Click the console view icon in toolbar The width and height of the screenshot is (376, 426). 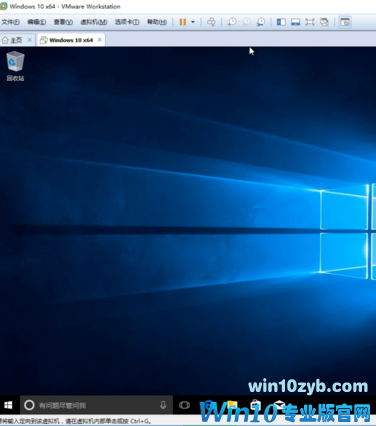pyautogui.click(x=345, y=22)
